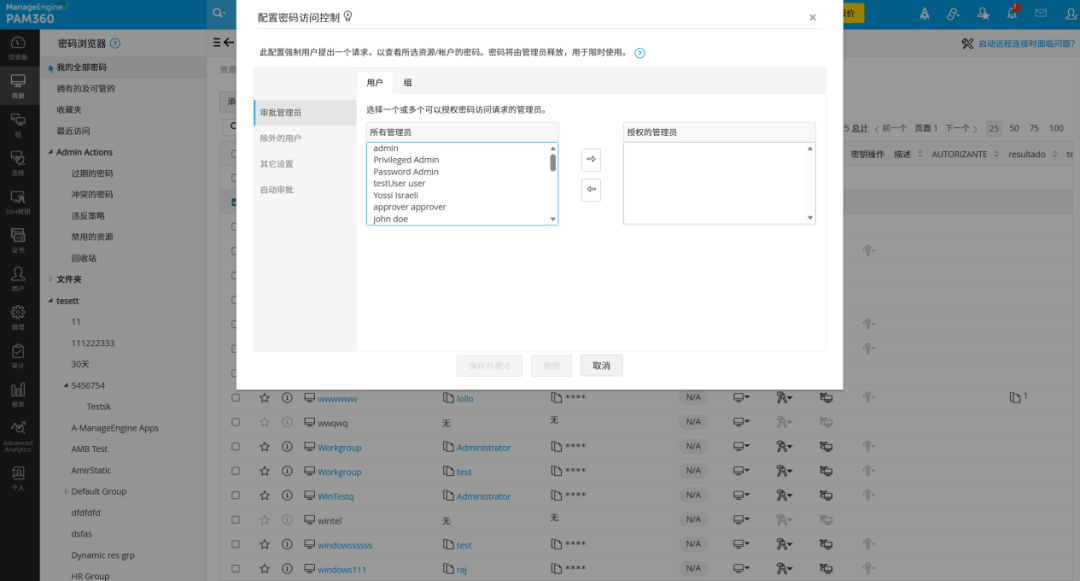Check the checkbox on the wwwwww row
The image size is (1080, 581).
pos(237,398)
